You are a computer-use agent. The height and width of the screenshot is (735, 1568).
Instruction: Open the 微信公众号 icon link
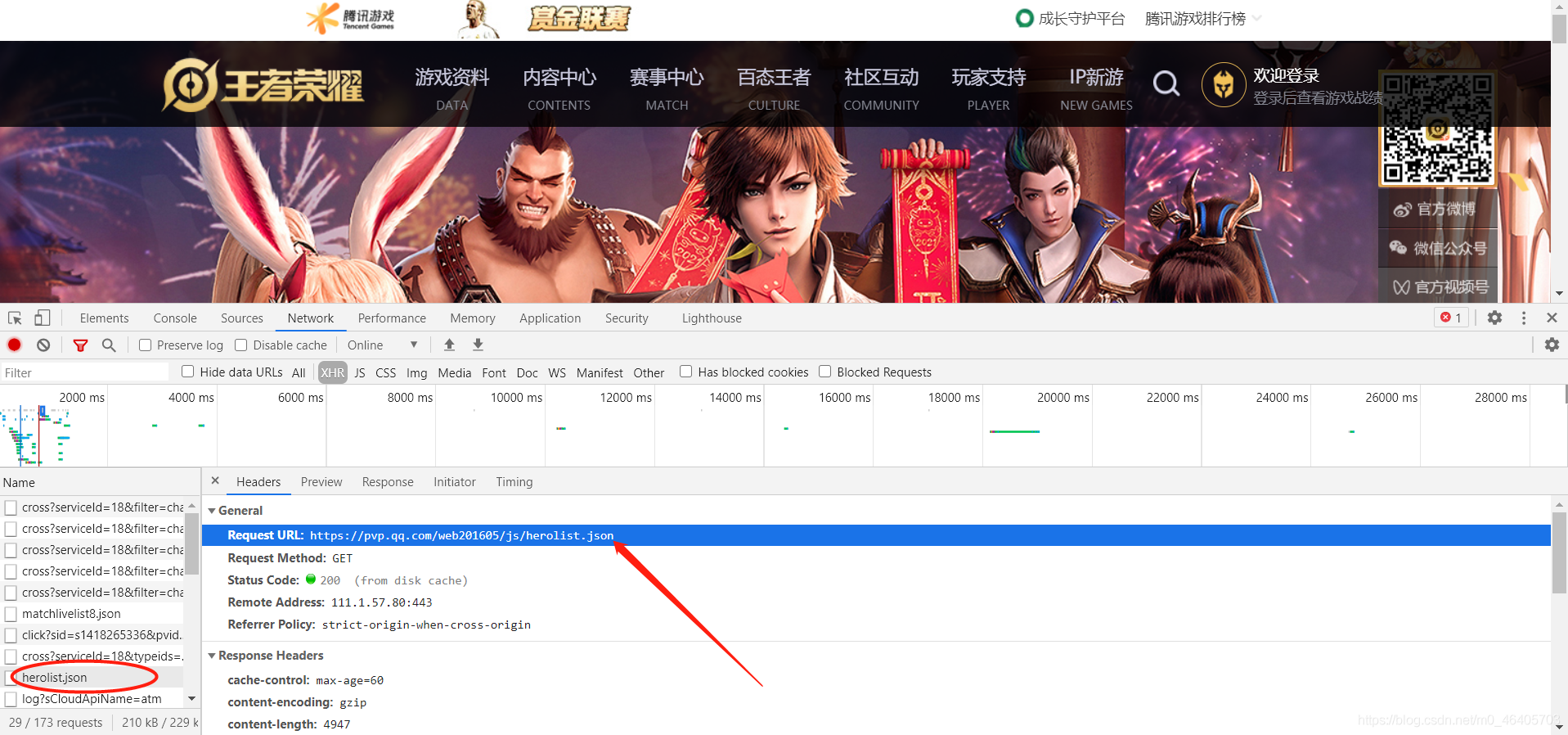click(1398, 248)
